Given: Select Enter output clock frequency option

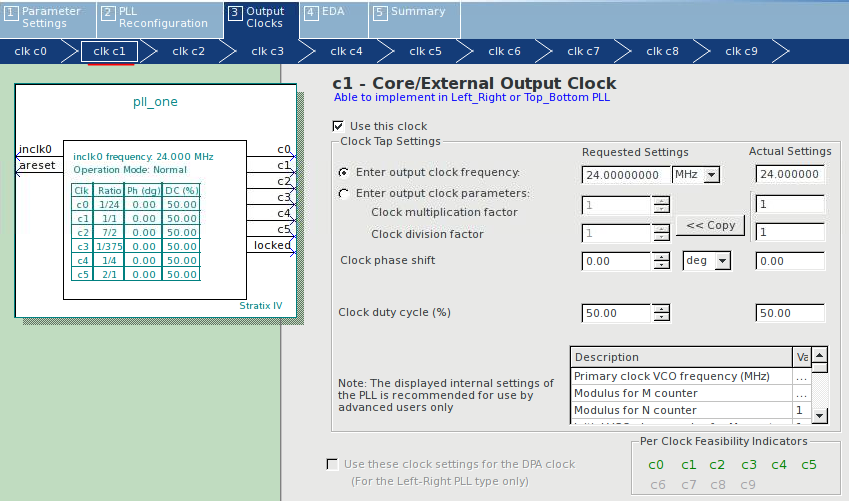Looking at the screenshot, I should coord(343,172).
